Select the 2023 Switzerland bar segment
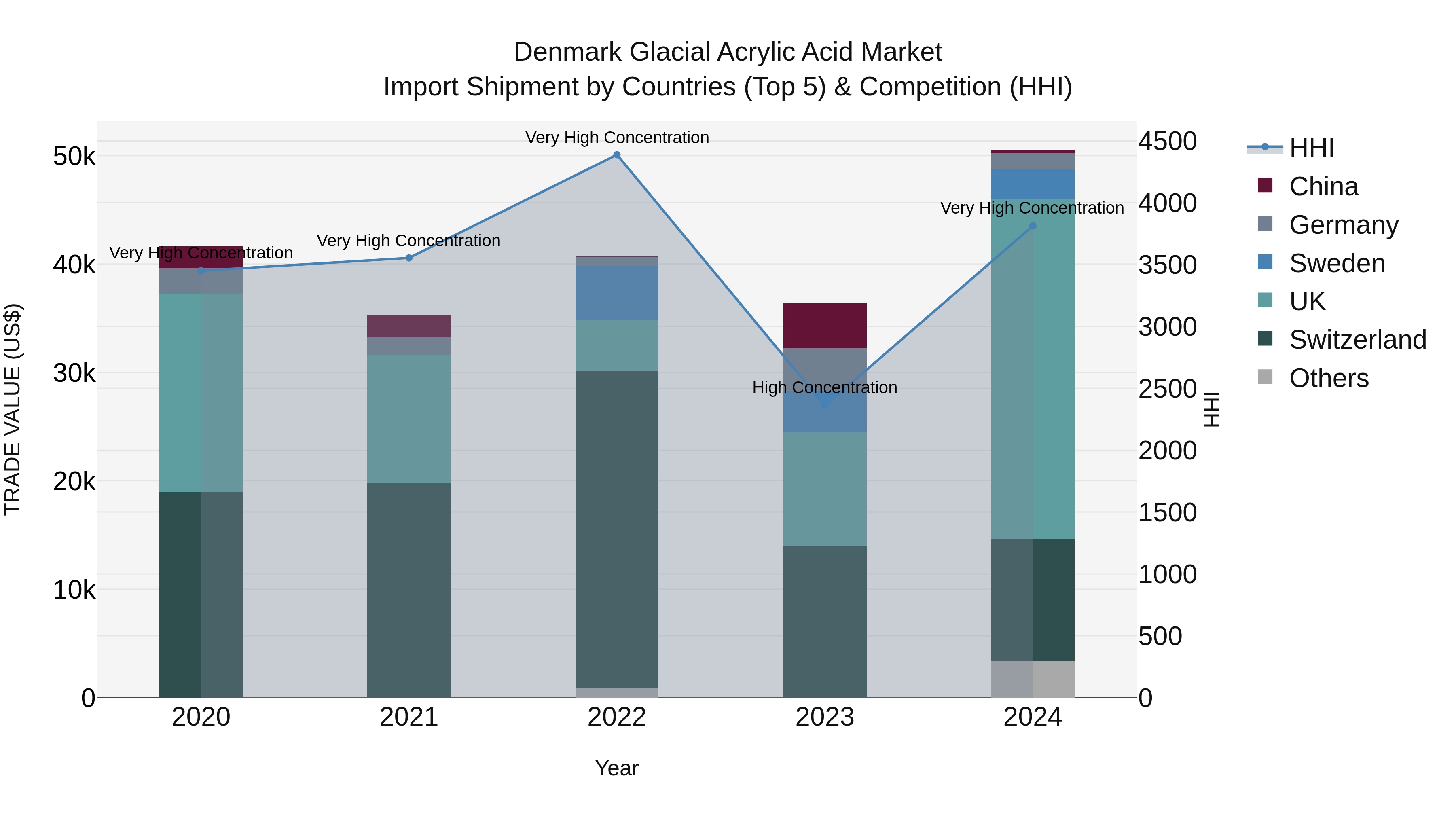 tap(825, 622)
